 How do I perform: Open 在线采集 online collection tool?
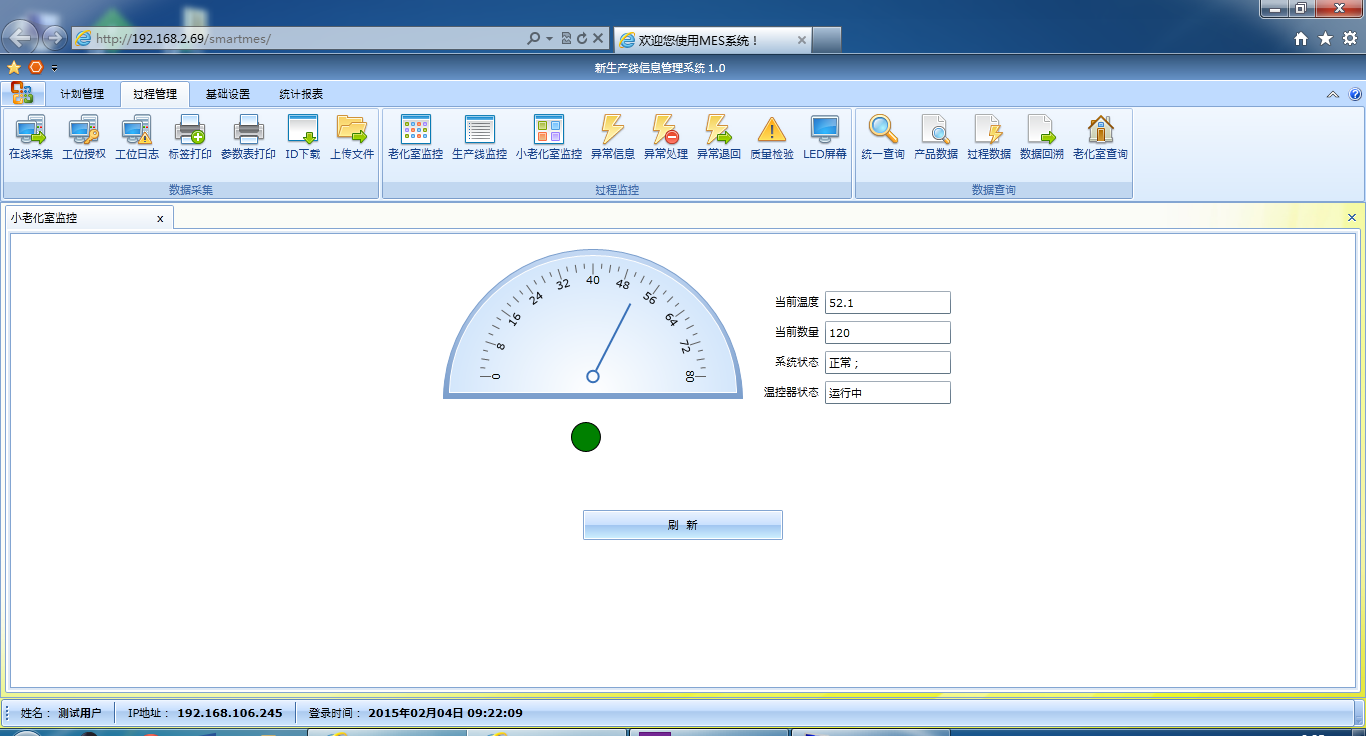pos(30,138)
